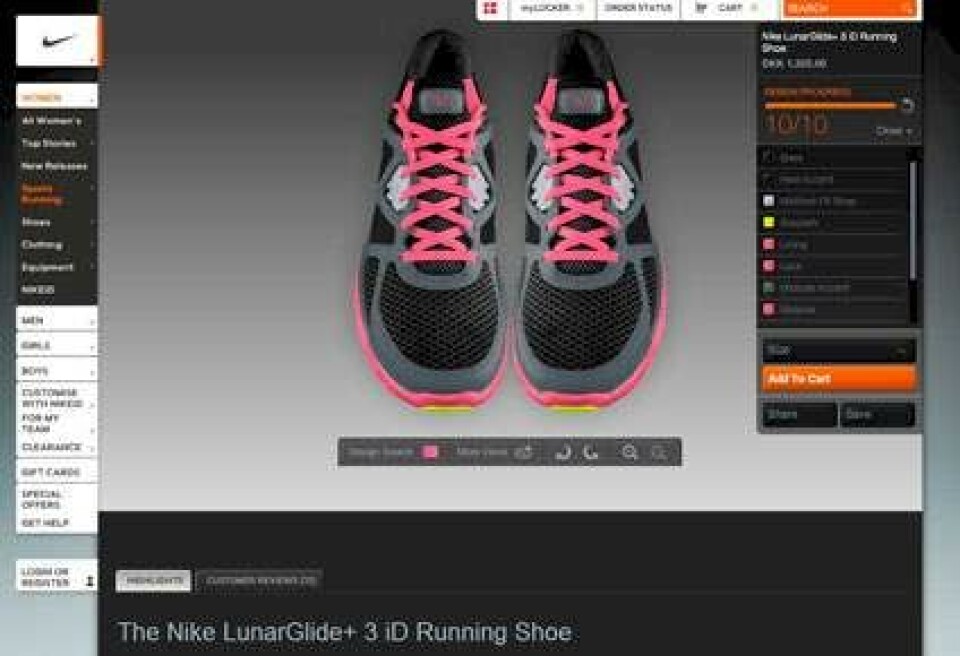This screenshot has height=656, width=960.
Task: Click the reset circular arrow icon
Action: tap(907, 106)
